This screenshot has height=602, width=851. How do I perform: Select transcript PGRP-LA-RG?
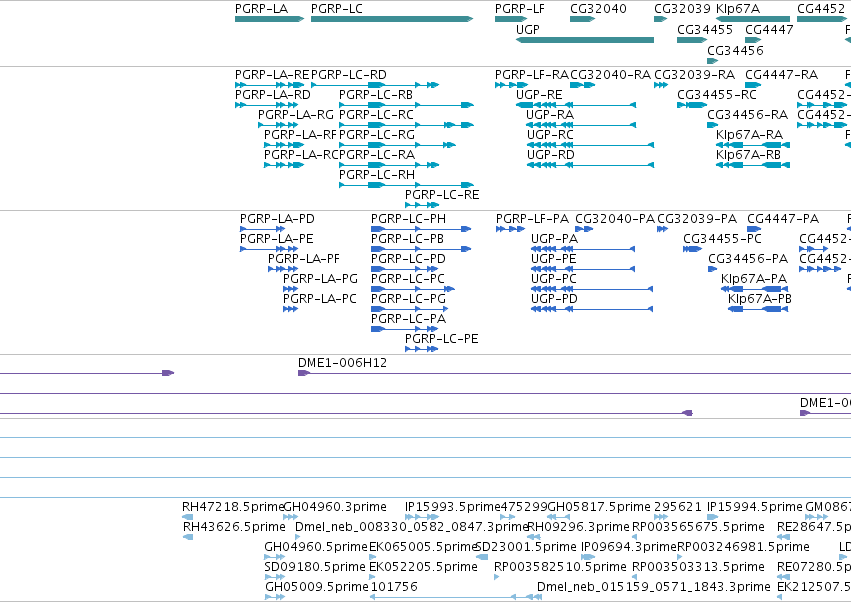click(278, 125)
